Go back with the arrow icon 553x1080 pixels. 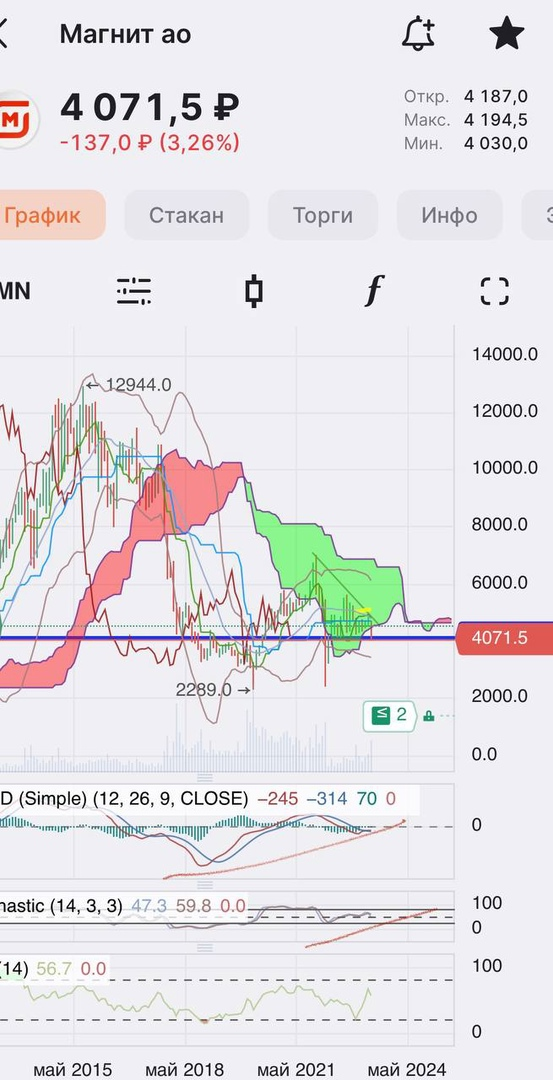(x=3, y=34)
